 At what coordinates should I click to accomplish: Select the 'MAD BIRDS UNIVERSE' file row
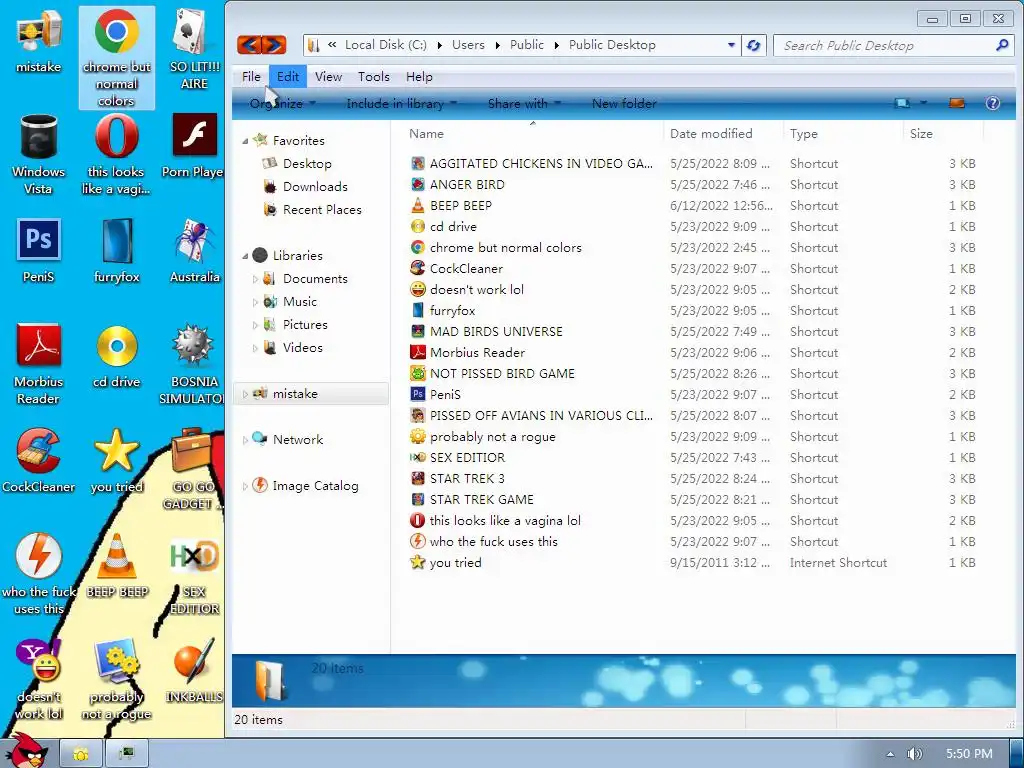(693, 332)
